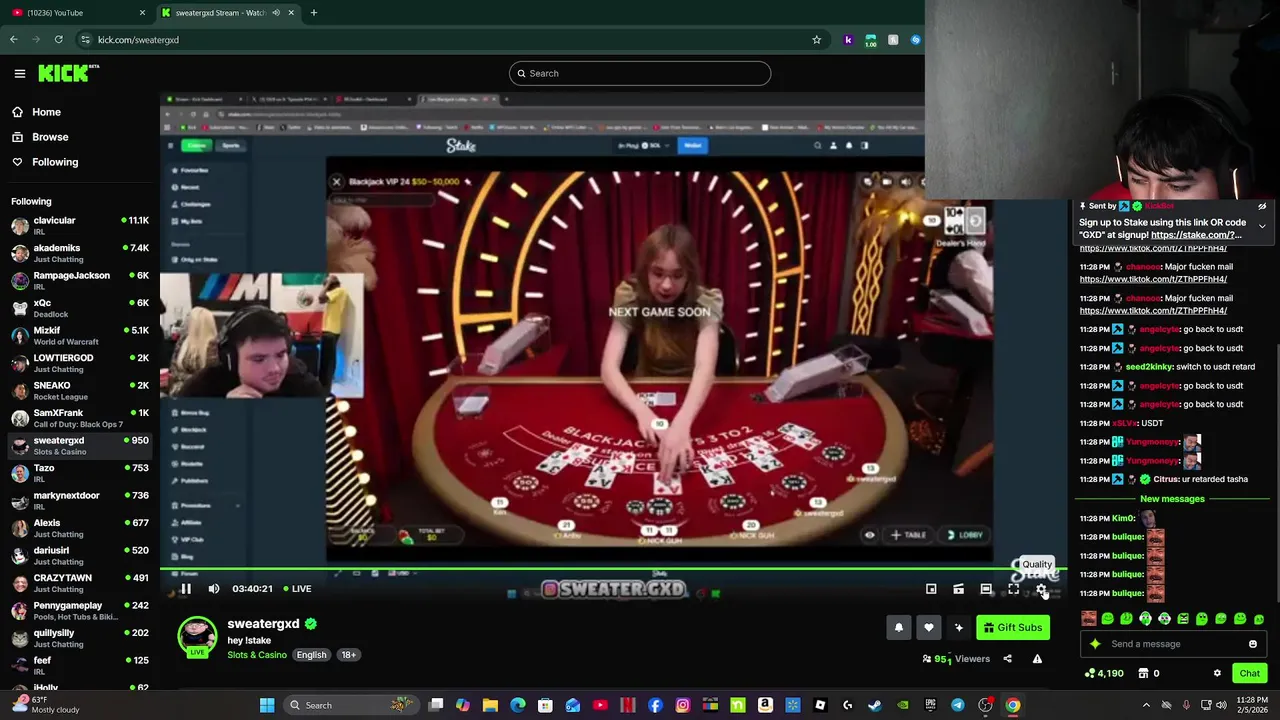Open Kick hamburger sidebar menu
The width and height of the screenshot is (1280, 720).
click(19, 73)
